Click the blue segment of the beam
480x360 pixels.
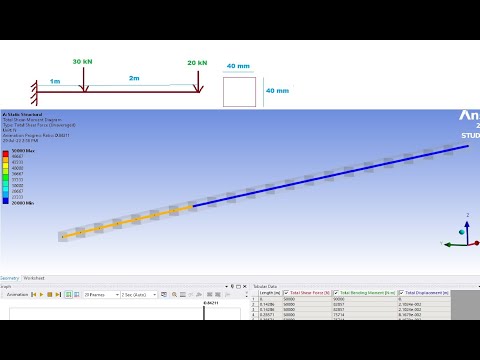[331, 176]
